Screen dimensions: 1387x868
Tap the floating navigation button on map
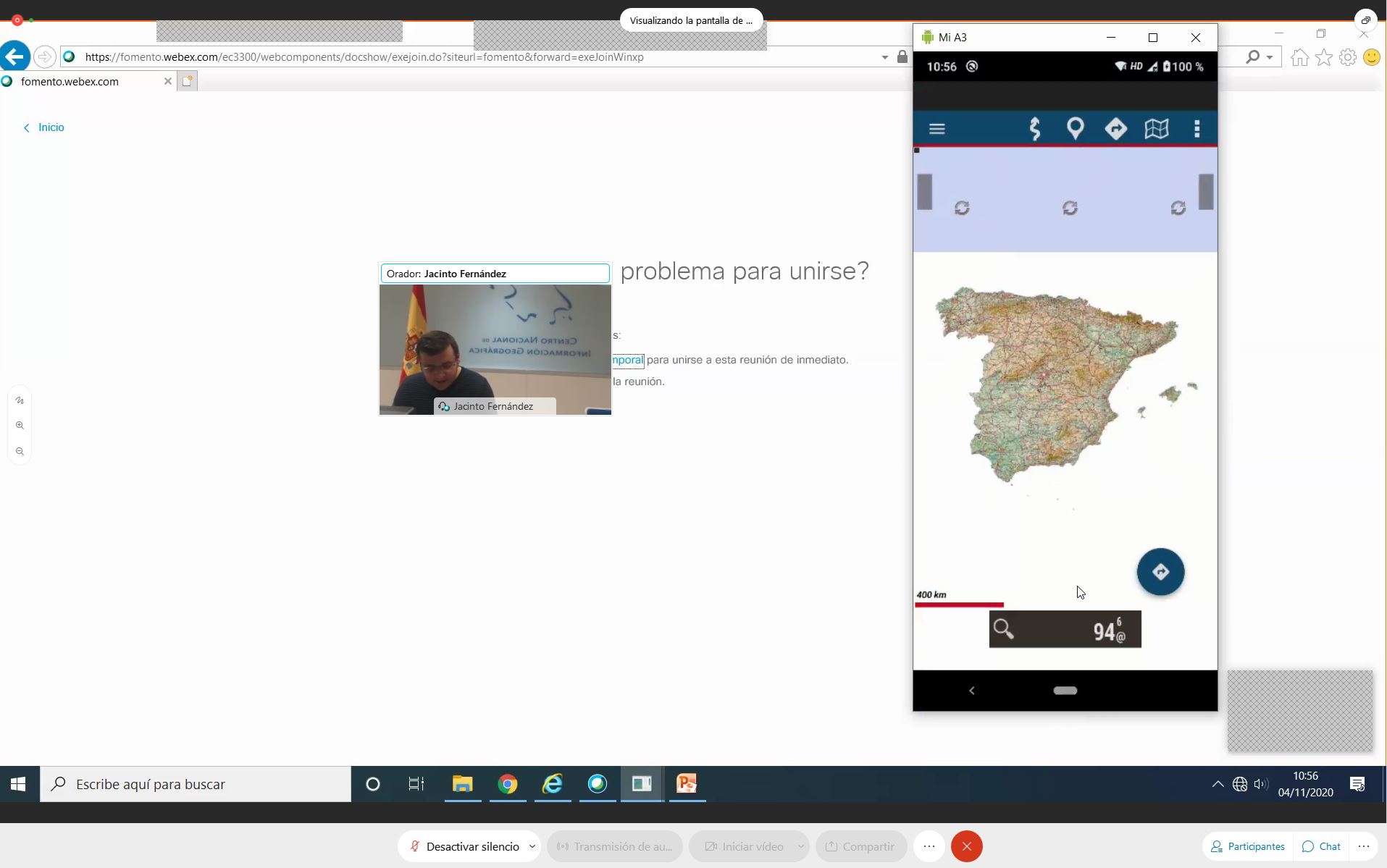click(1160, 572)
